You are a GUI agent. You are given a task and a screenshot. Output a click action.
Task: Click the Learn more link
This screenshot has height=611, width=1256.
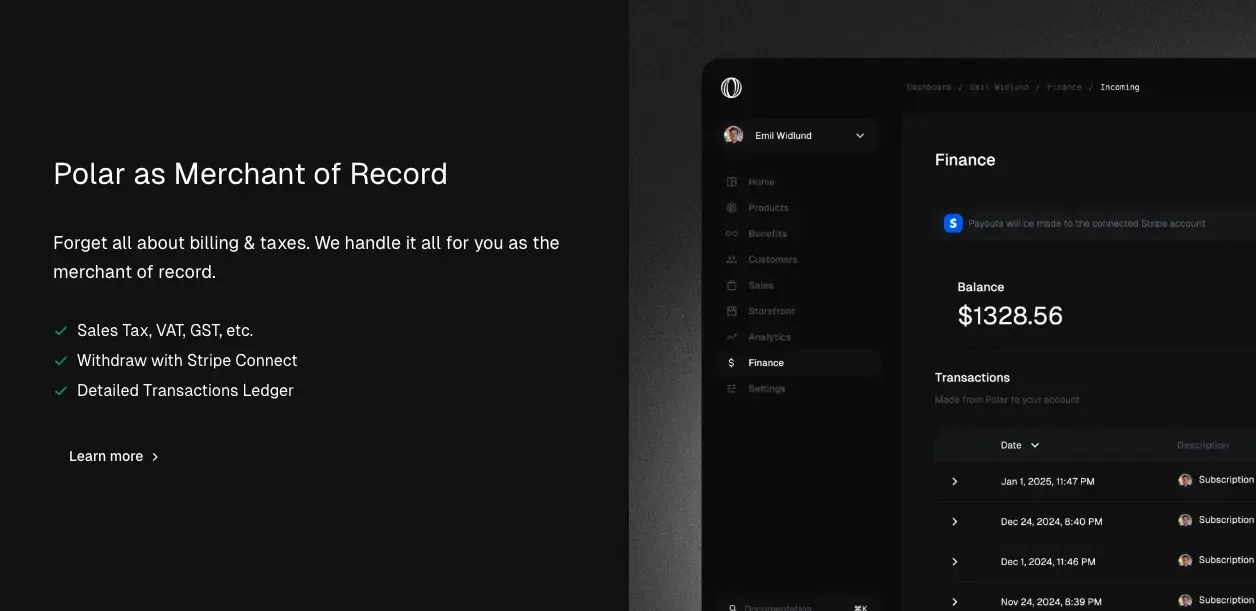click(x=113, y=456)
